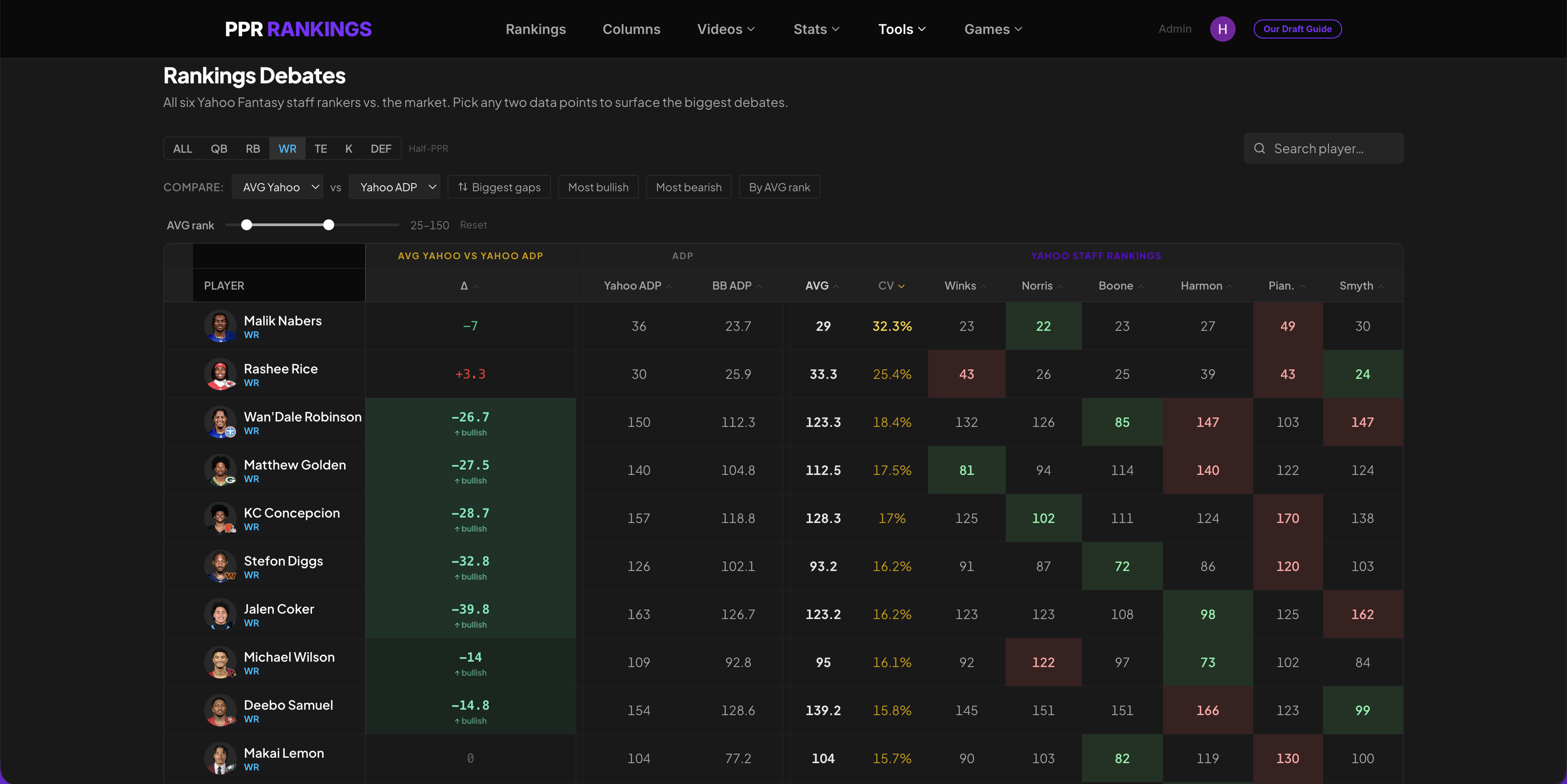Click the upper AVG rank slider handle
Screen dimensions: 1567x784
(328, 225)
